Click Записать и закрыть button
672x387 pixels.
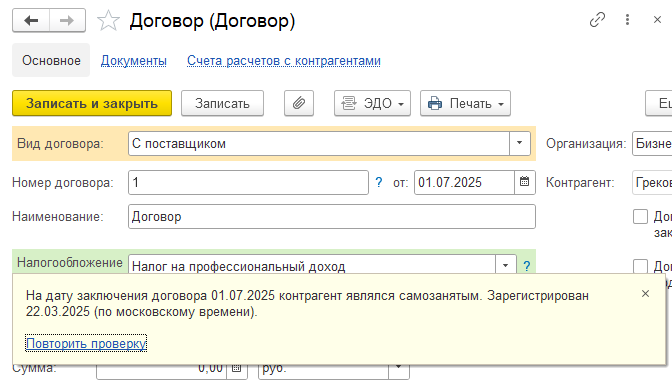click(92, 103)
